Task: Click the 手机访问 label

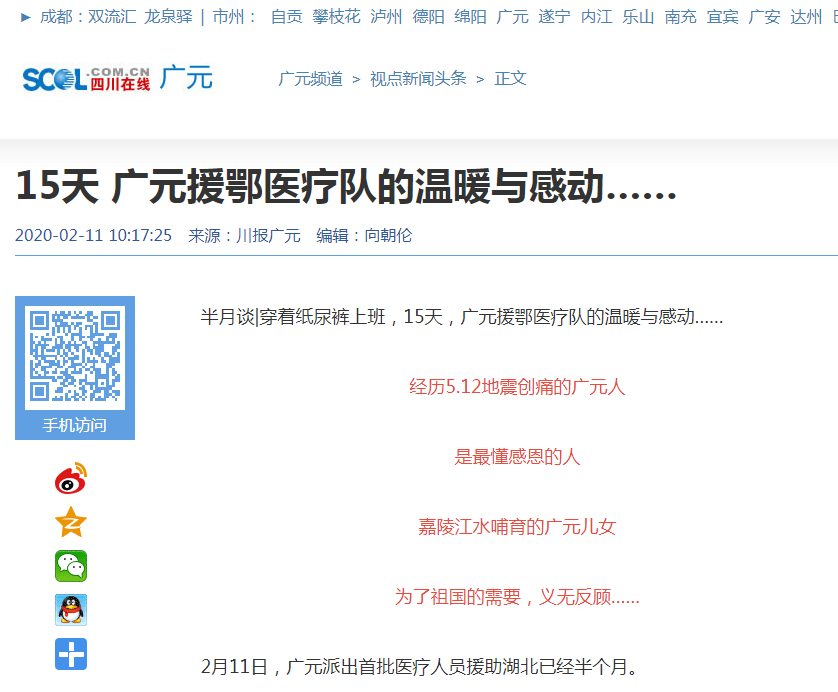Action: point(75,425)
